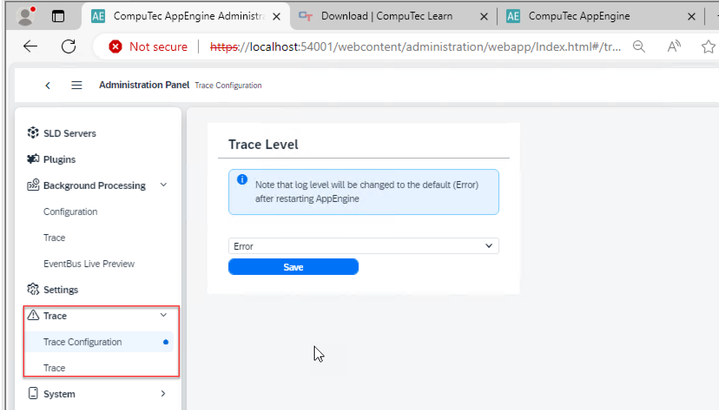
Task: Click the browser back arrow button
Action: pos(30,47)
